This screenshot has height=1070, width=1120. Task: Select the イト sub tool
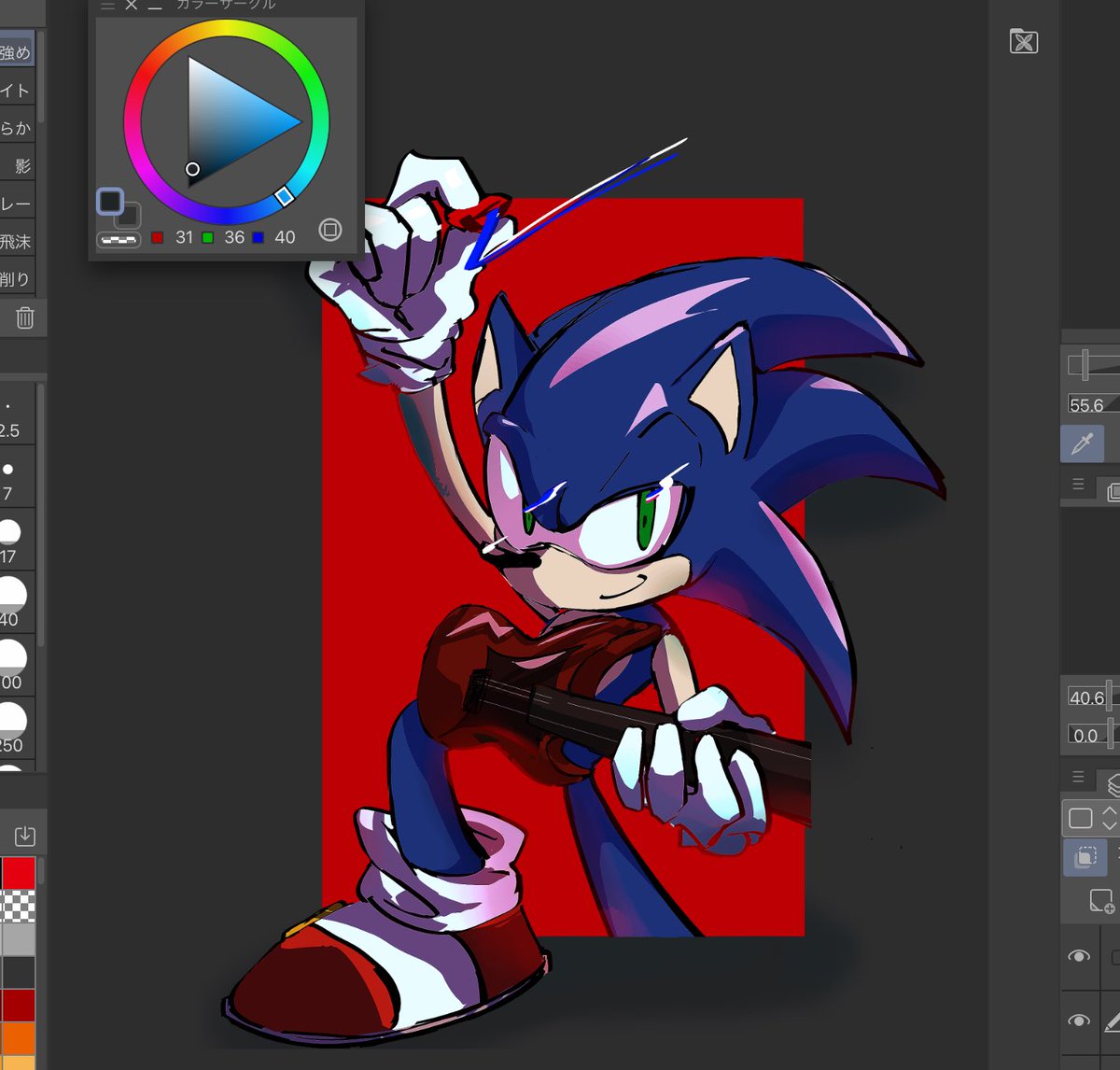(18, 90)
